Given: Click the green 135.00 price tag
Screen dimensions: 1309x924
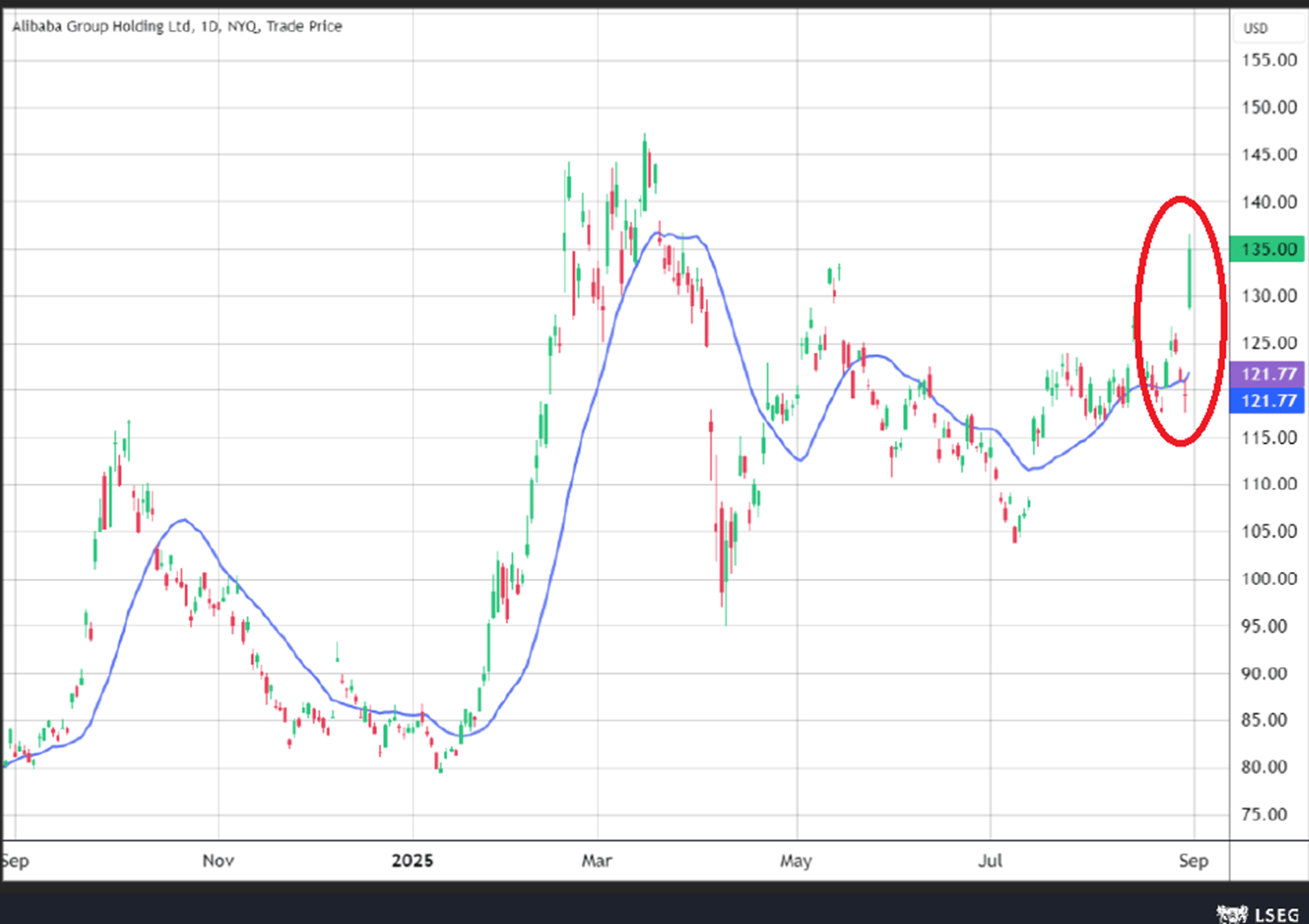Looking at the screenshot, I should [1268, 249].
